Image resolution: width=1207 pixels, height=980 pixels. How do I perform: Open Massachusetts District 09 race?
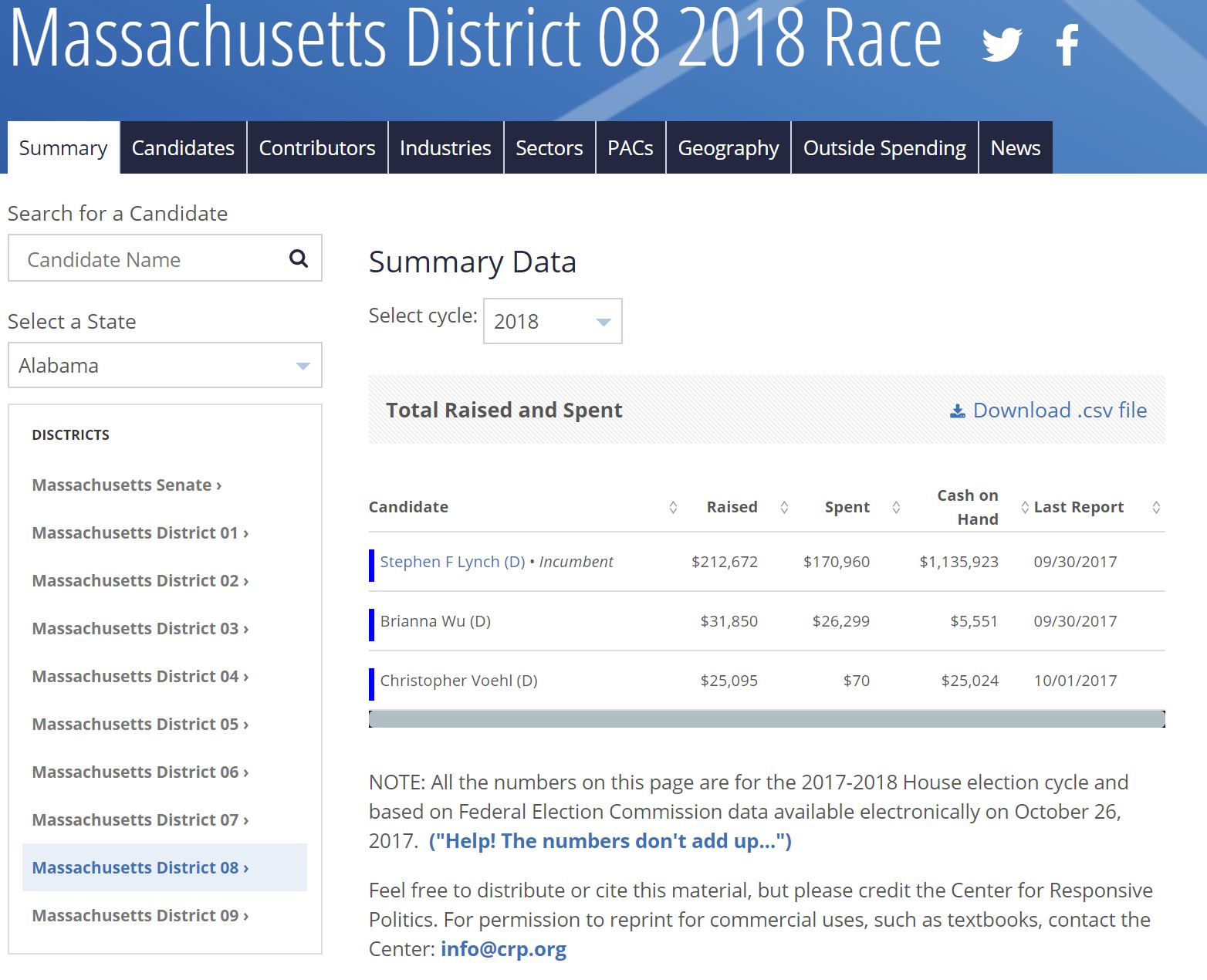pos(140,915)
